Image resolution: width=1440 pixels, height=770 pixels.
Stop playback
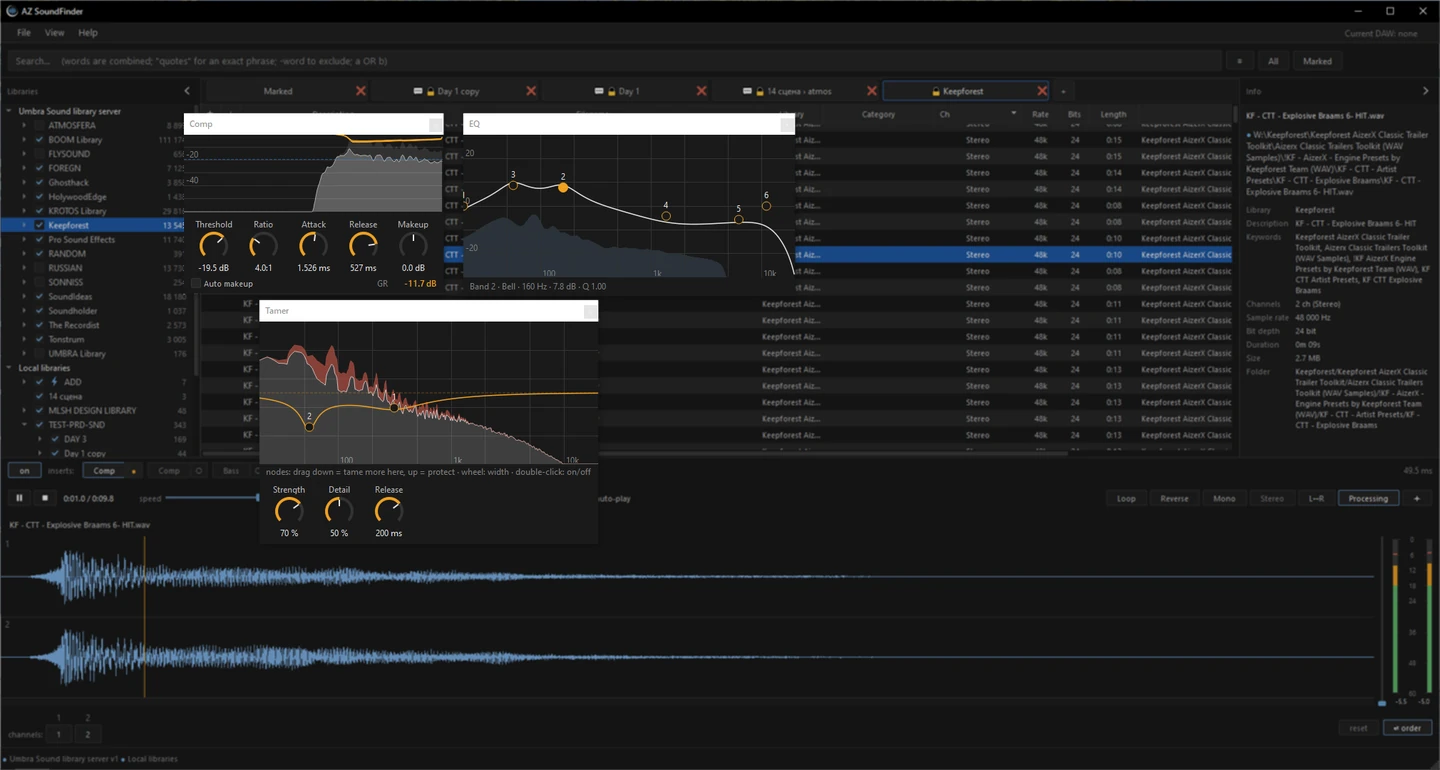coord(44,498)
